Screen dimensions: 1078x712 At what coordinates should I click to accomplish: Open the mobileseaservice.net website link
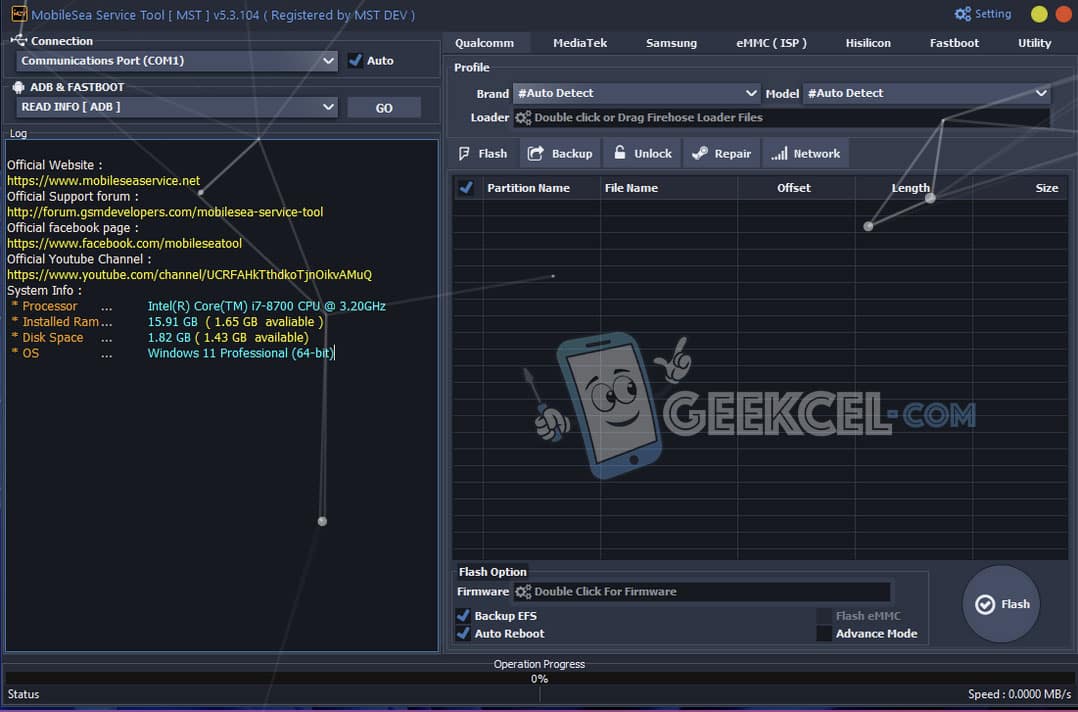pos(103,181)
